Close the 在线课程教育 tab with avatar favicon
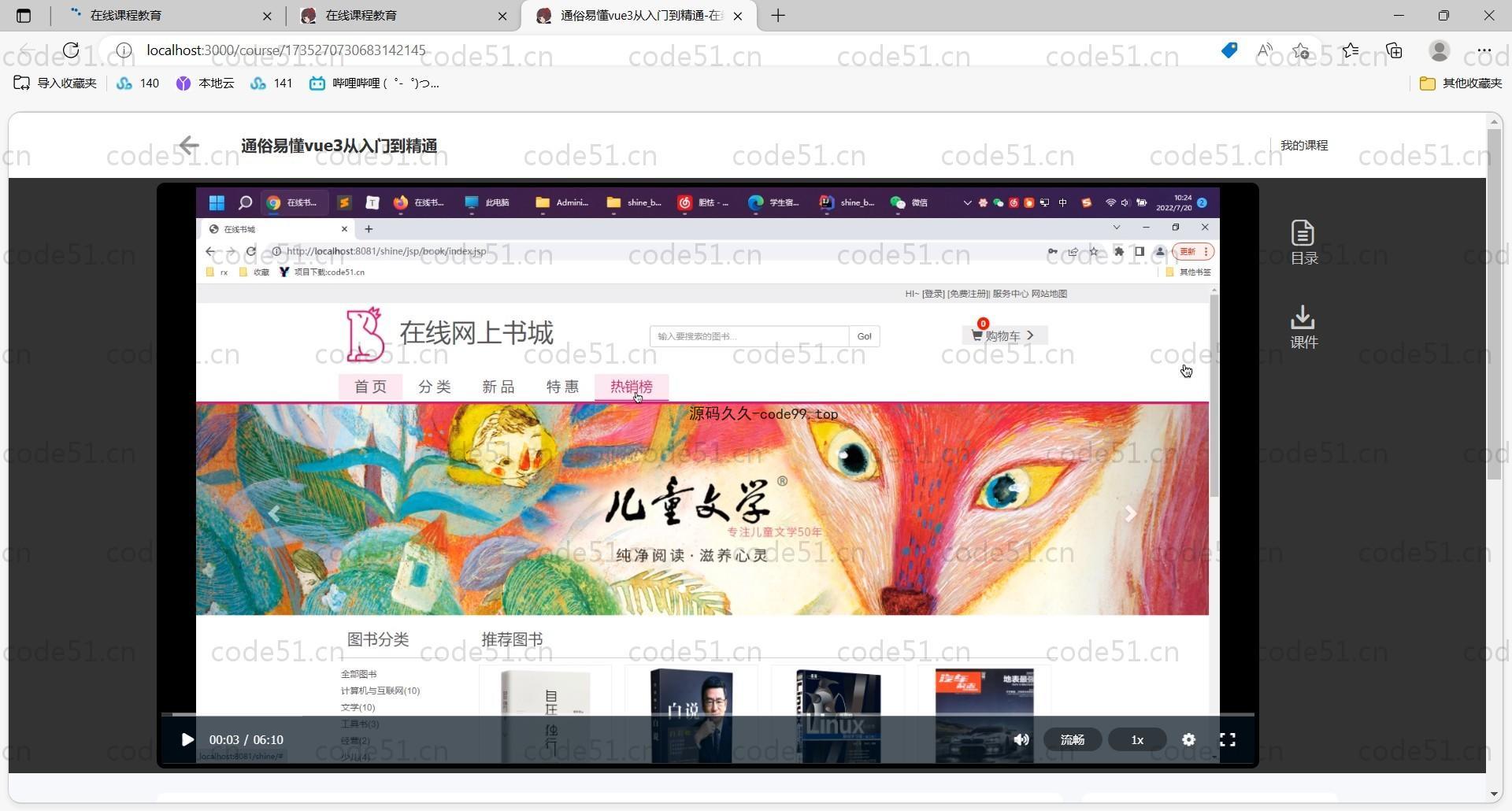1512x811 pixels. tap(502, 16)
